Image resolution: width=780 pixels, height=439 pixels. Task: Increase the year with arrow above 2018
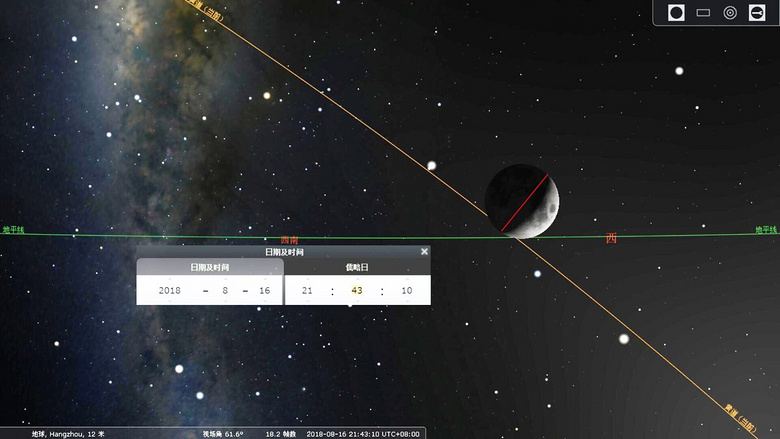(x=170, y=279)
